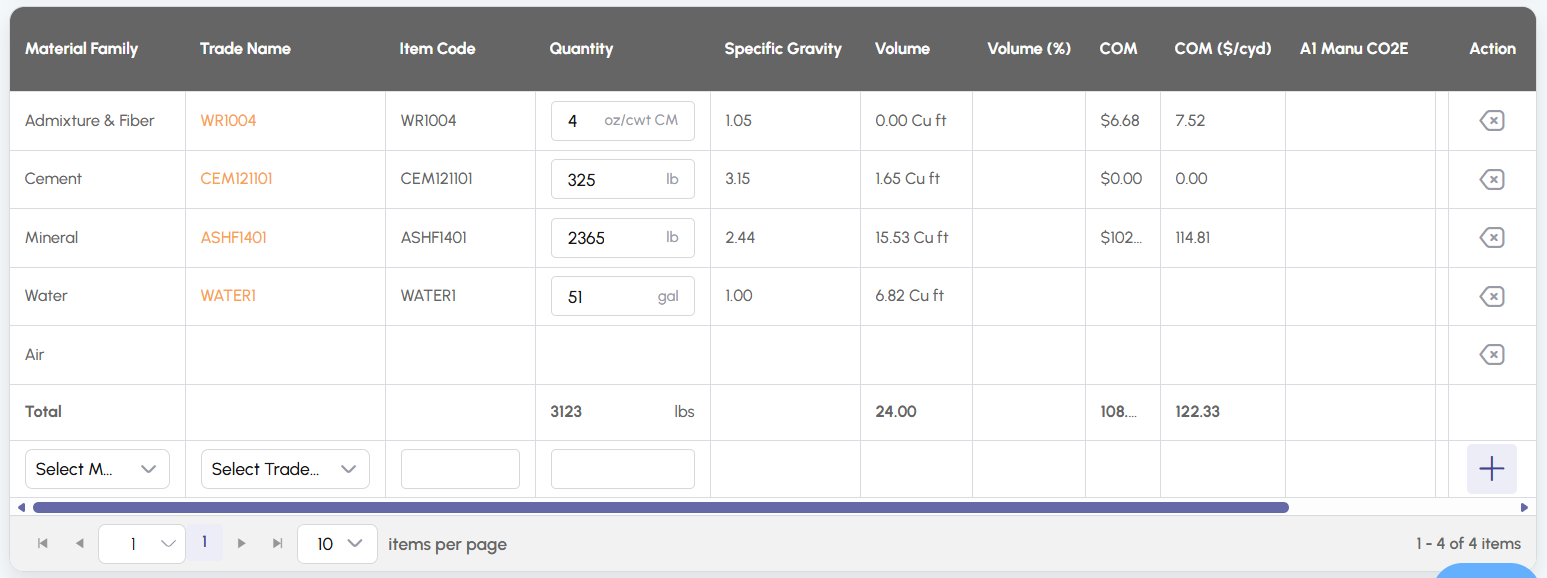
Task: Click the COM column header
Action: (1118, 49)
